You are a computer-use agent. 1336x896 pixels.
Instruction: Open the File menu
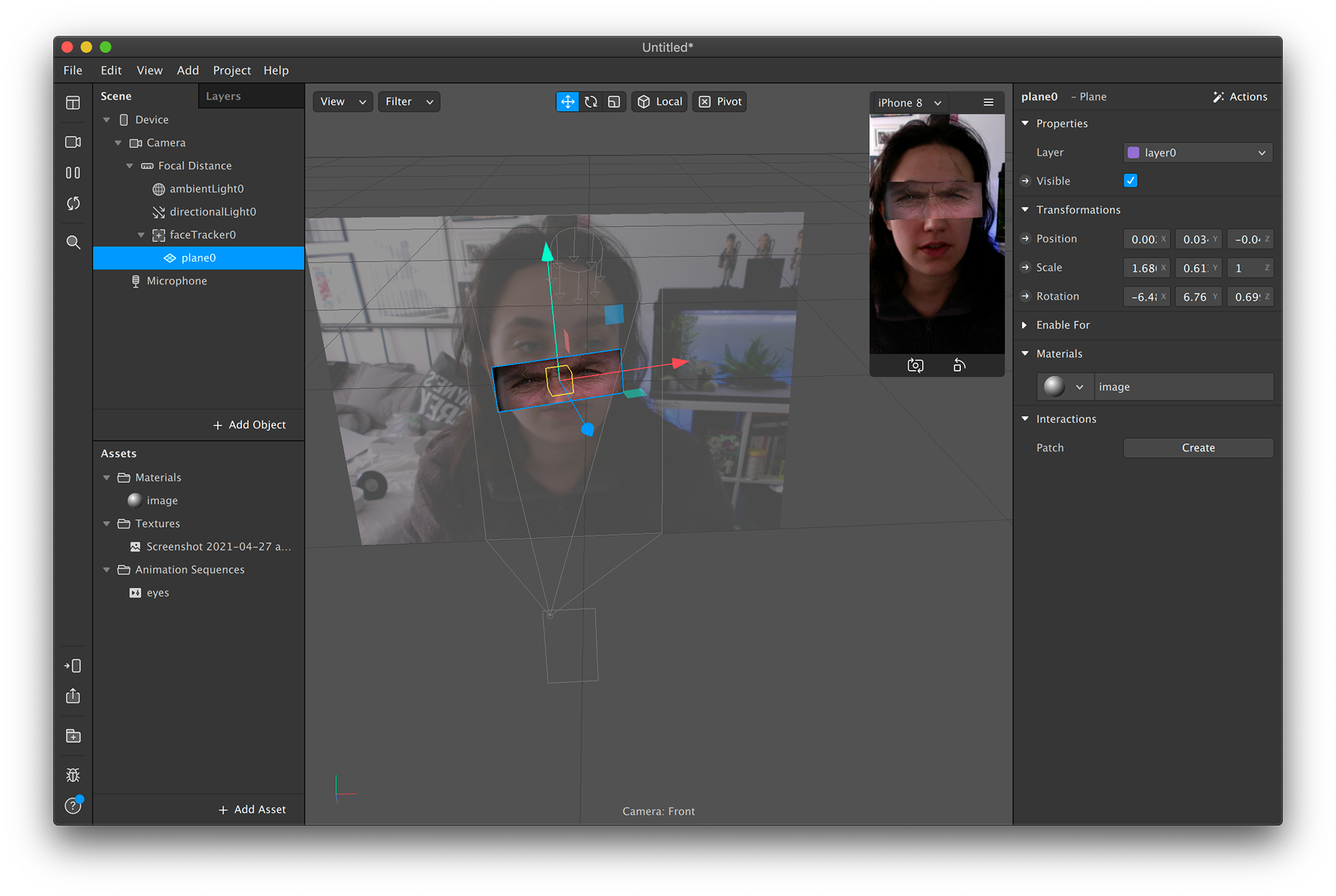point(73,70)
